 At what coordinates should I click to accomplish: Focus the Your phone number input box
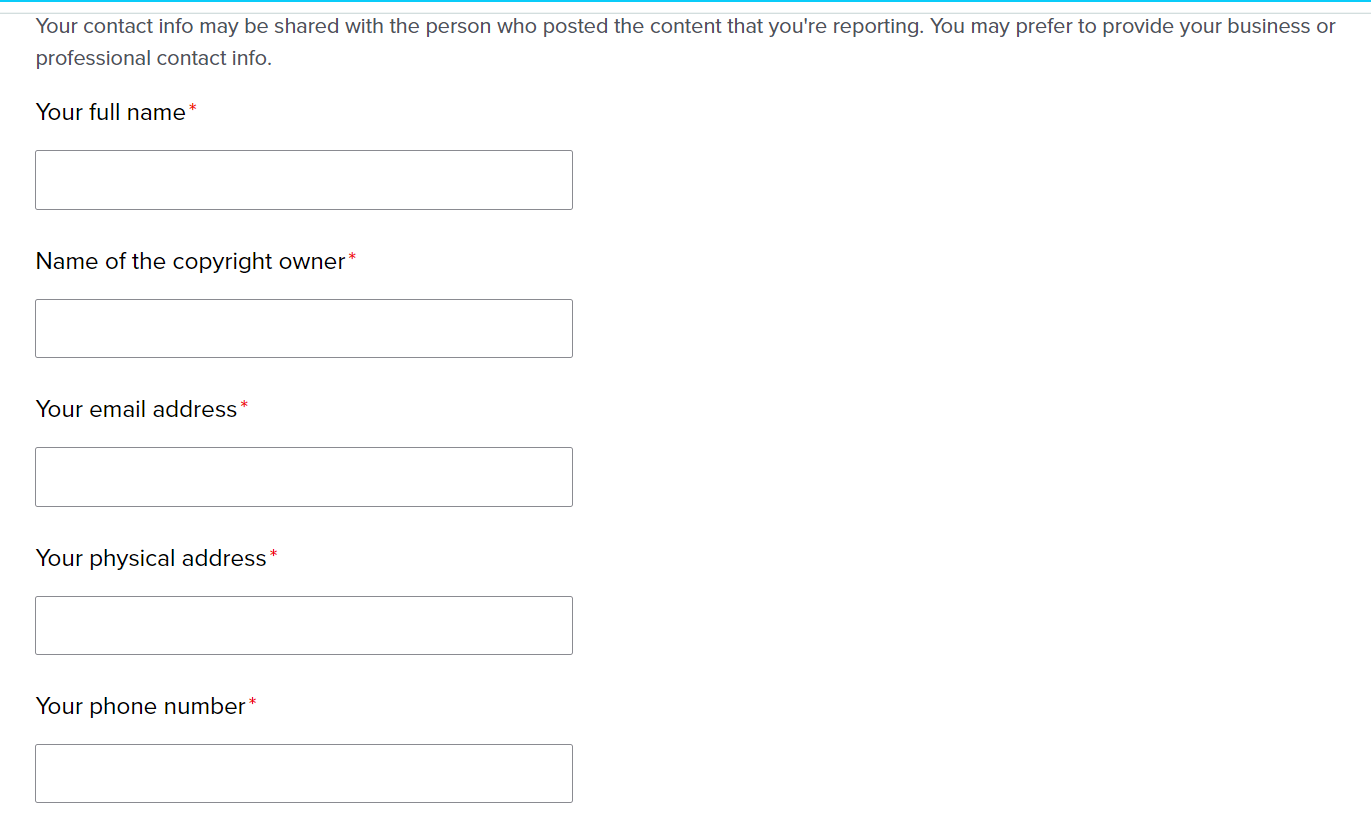(303, 773)
